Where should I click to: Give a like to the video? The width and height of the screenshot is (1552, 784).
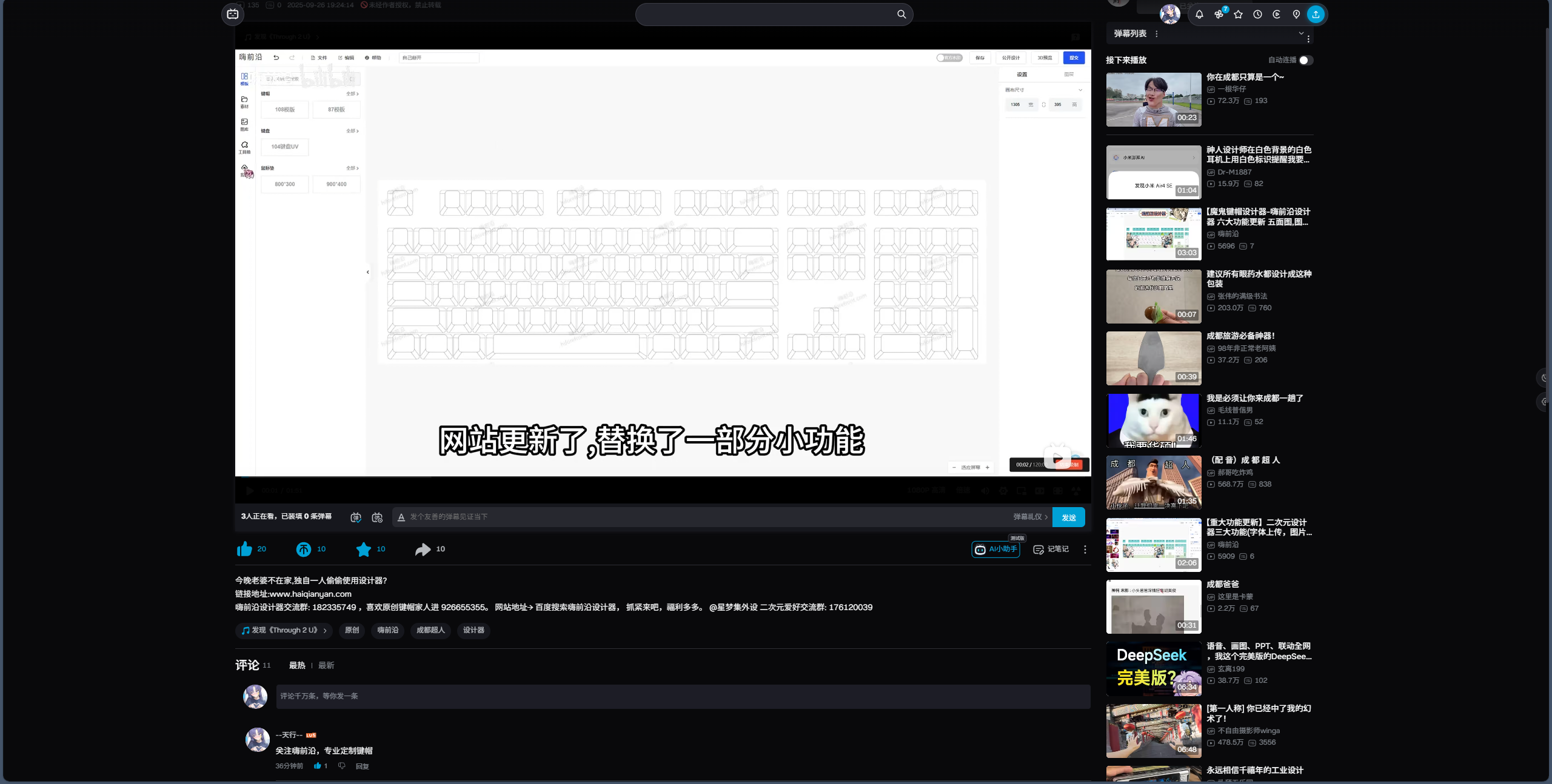[245, 549]
